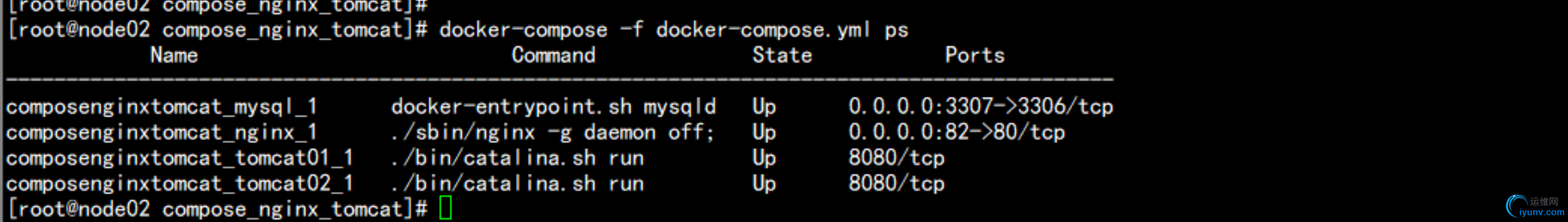1568x222 pixels.
Task: Click the docker-compose.yml filename in command
Action: 764,30
